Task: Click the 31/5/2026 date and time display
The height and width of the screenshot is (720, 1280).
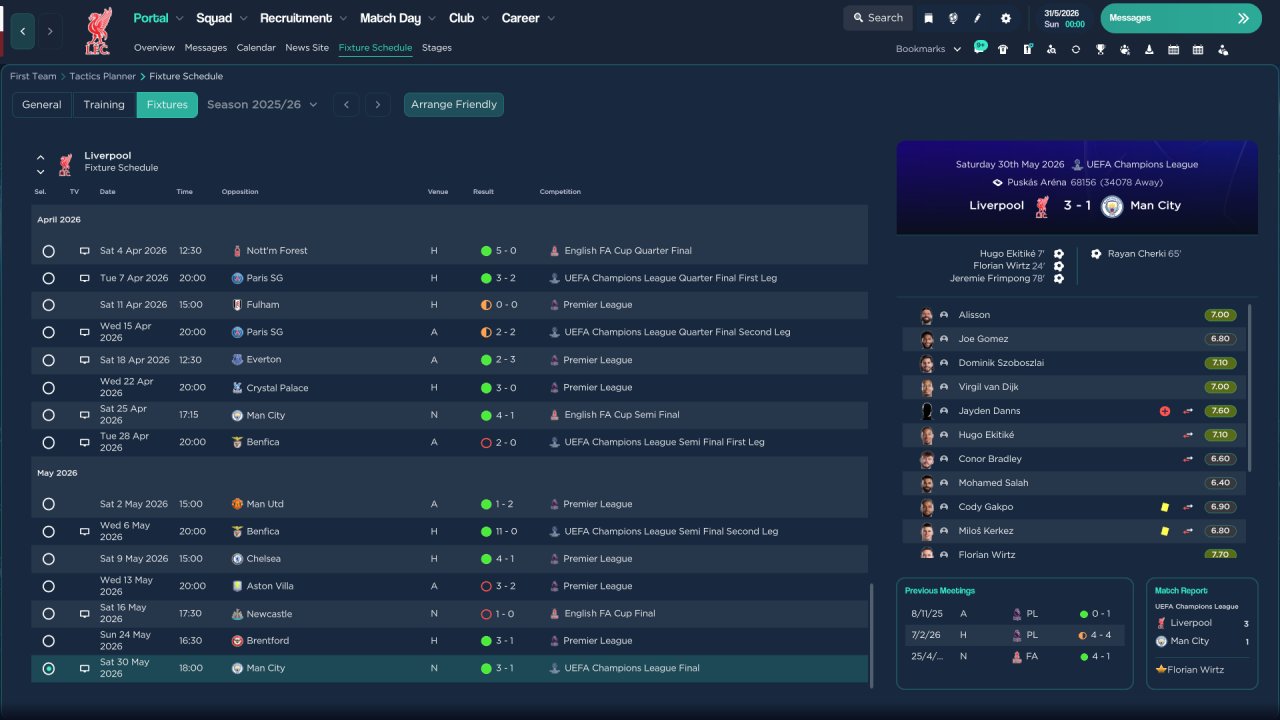Action: click(x=1062, y=18)
